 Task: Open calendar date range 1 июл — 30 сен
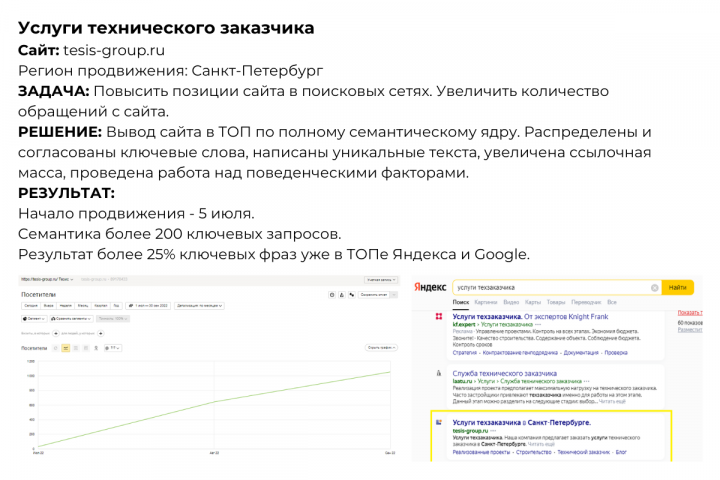click(148, 305)
